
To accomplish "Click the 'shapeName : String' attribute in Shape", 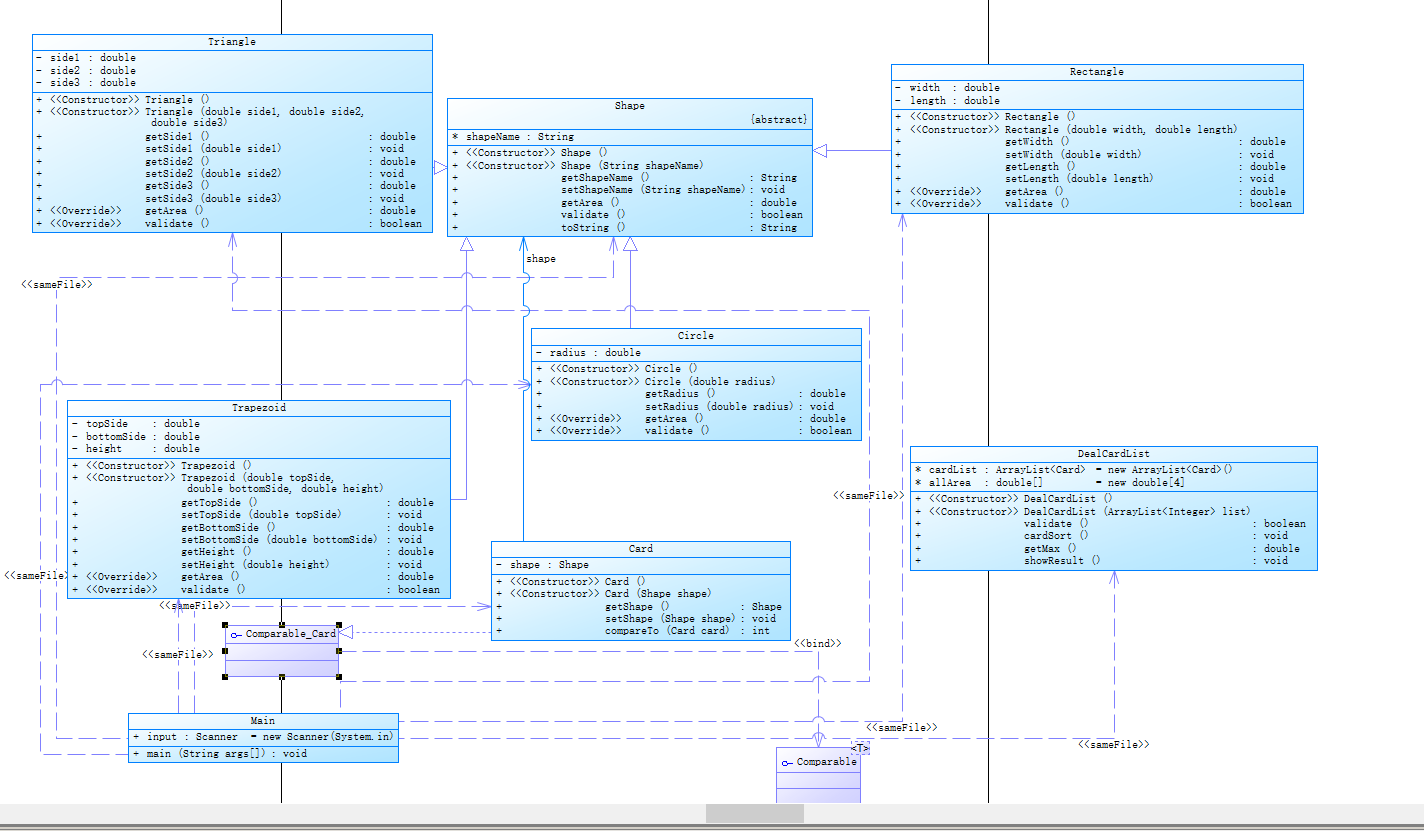I will pos(513,137).
